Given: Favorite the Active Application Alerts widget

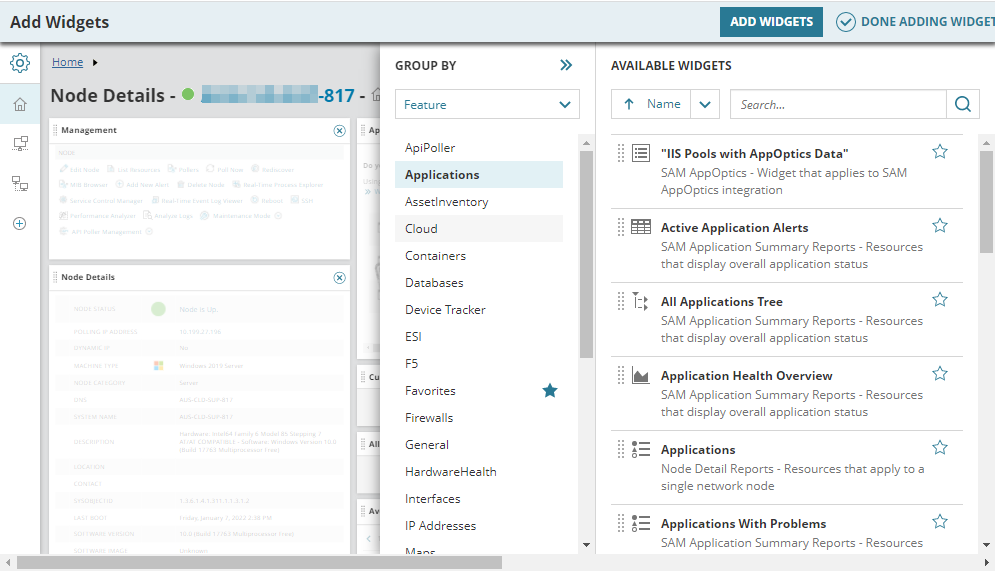Looking at the screenshot, I should tap(940, 226).
